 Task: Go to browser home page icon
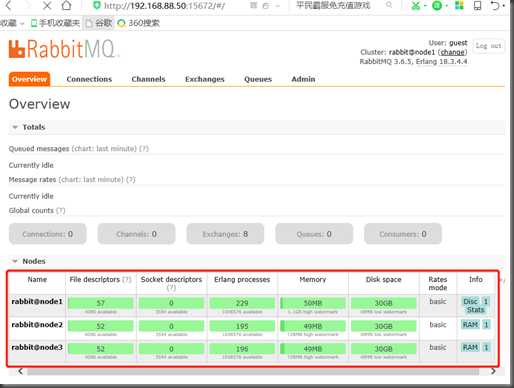click(x=67, y=5)
